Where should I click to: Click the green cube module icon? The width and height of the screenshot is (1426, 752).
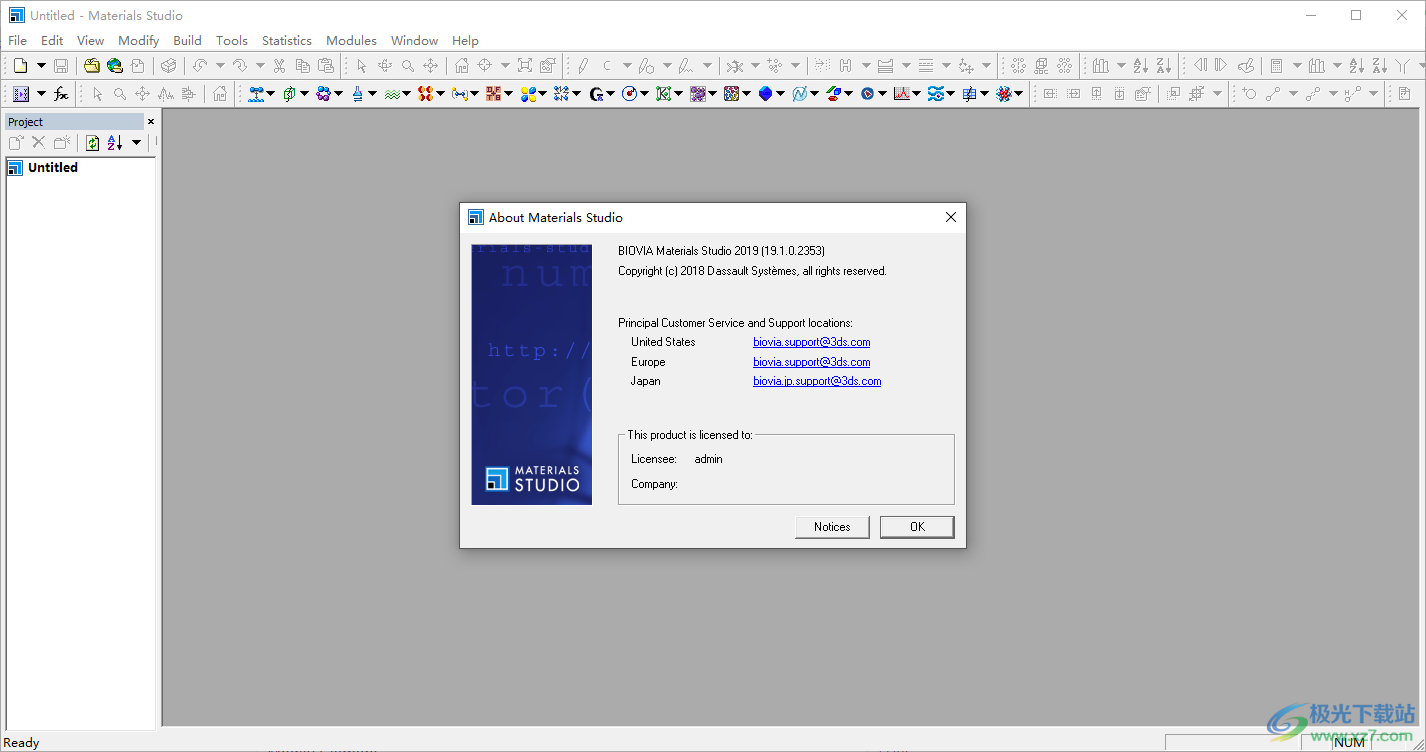289,94
